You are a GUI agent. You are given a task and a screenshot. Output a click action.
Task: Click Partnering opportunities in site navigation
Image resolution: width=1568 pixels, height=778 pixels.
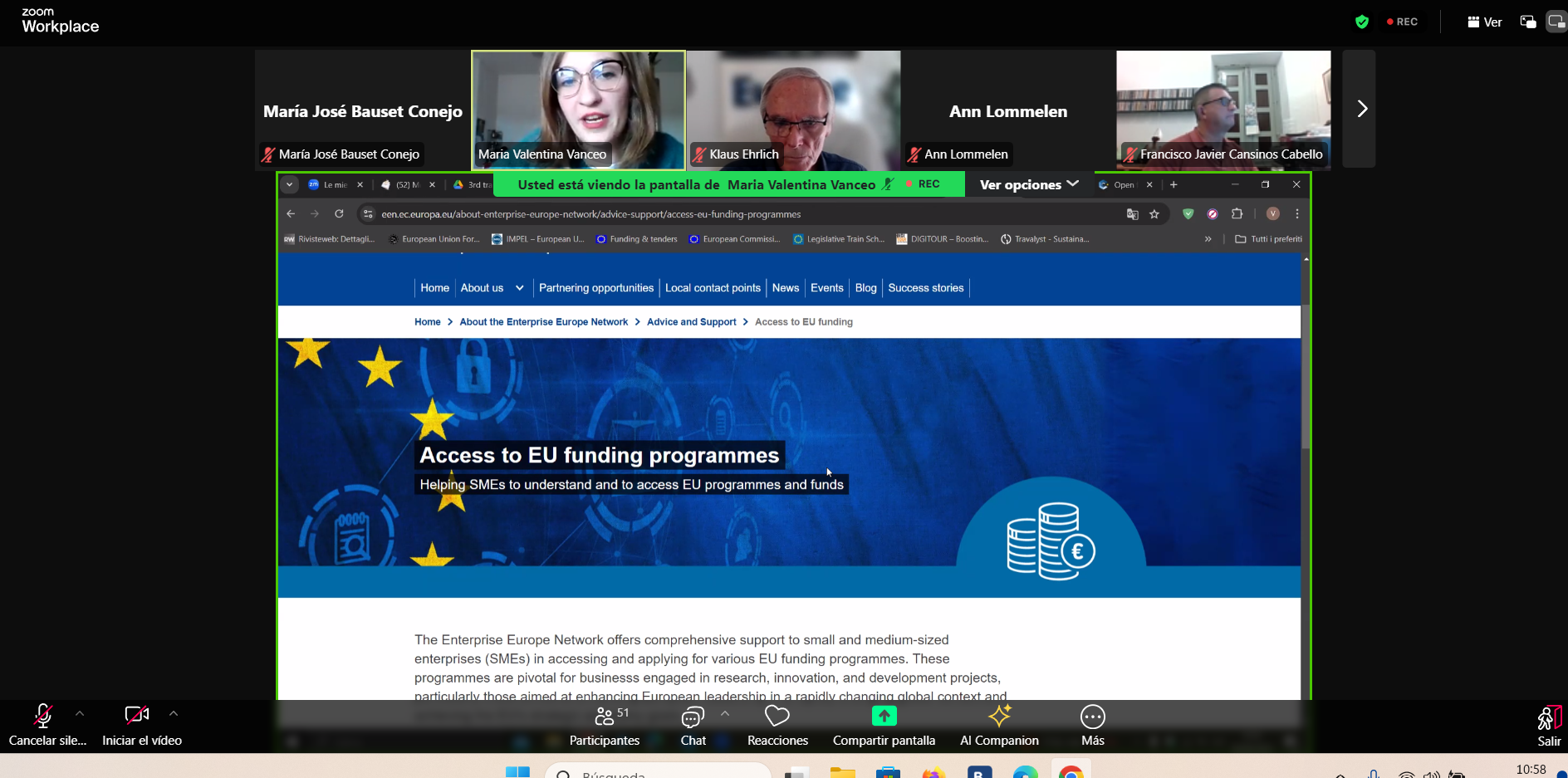pyautogui.click(x=595, y=288)
